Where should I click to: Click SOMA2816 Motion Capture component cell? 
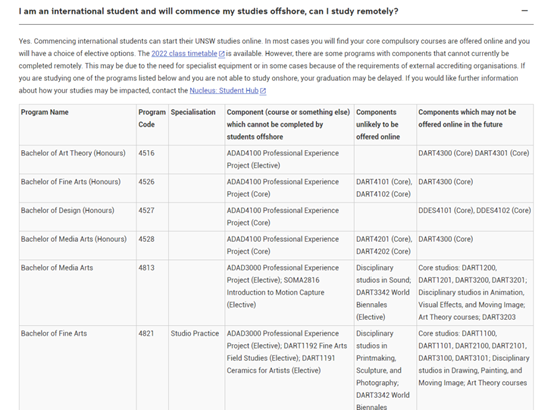(x=289, y=293)
